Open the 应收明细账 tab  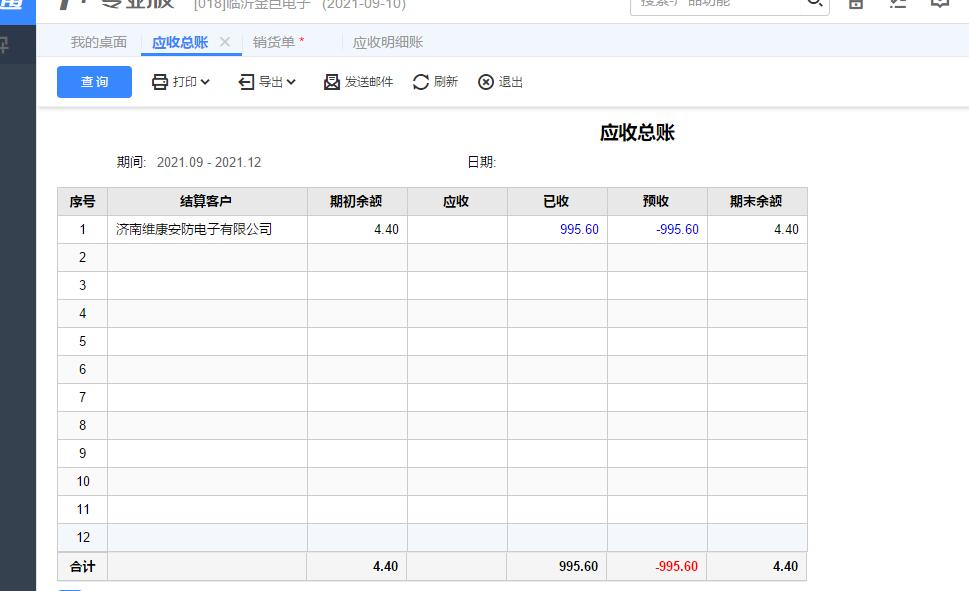click(x=387, y=42)
